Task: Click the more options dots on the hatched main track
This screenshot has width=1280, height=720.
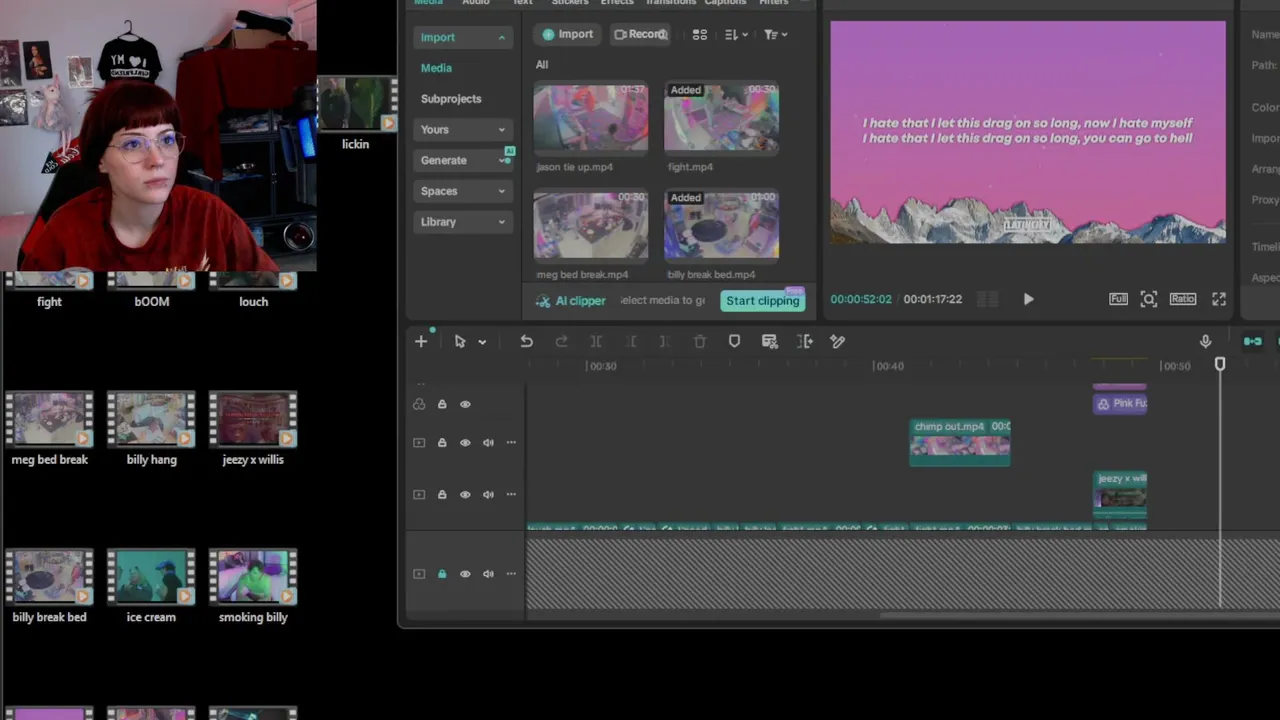Action: point(511,574)
